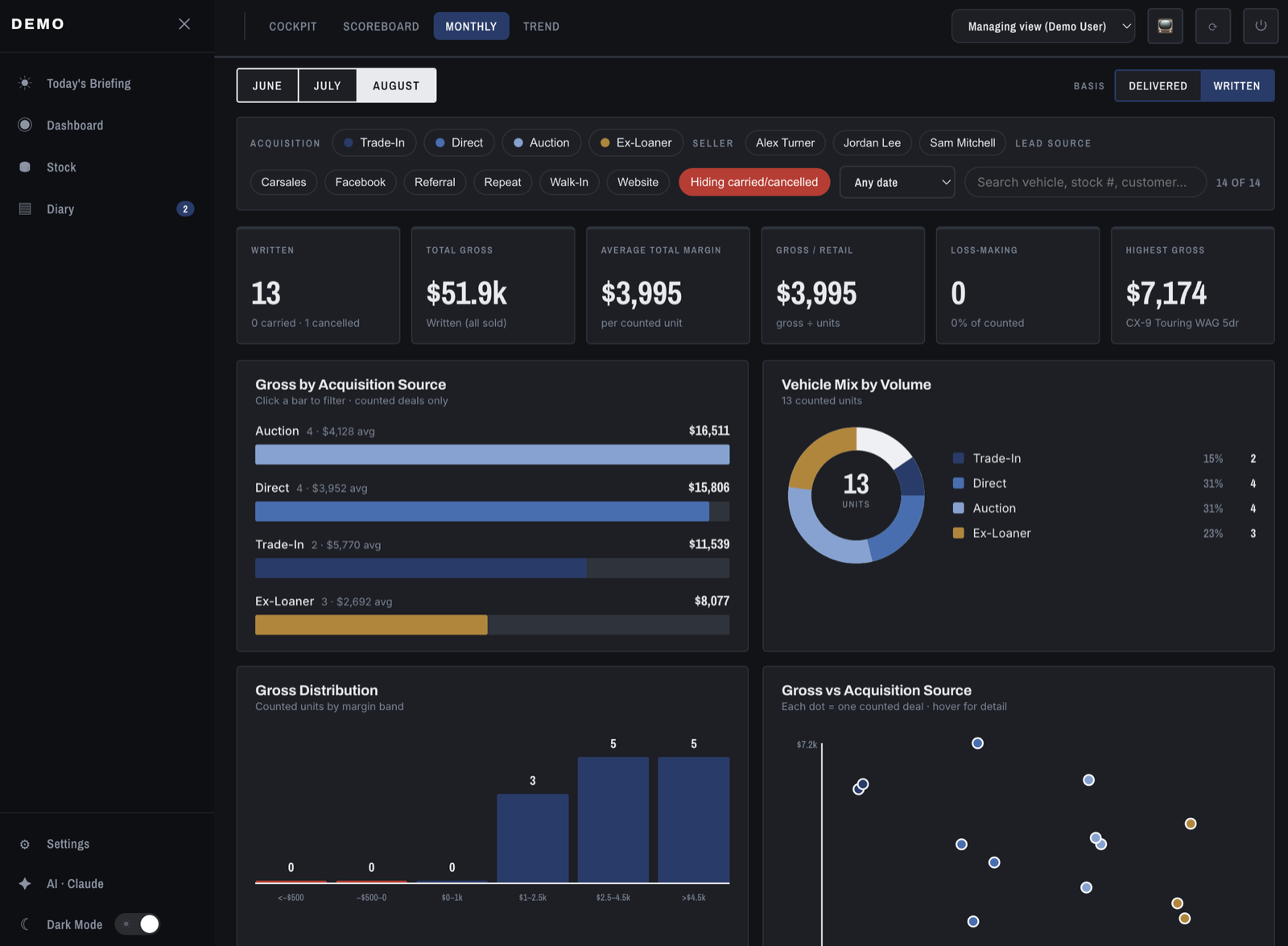Image resolution: width=1288 pixels, height=946 pixels.
Task: Open the TV display mode icon
Action: point(1165,27)
